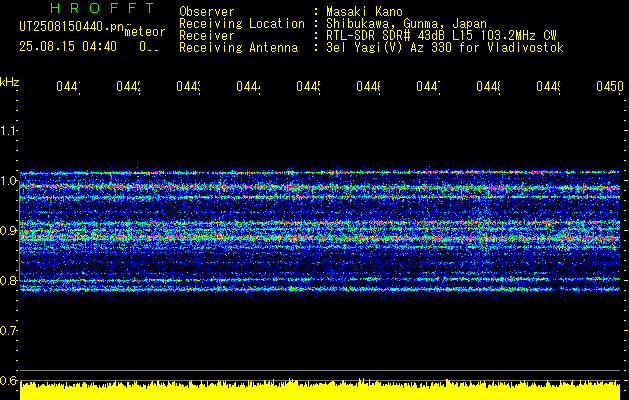Click the date stamp 25.08.15 04:40
Image resolution: width=629 pixels, height=400 pixels.
coord(68,47)
